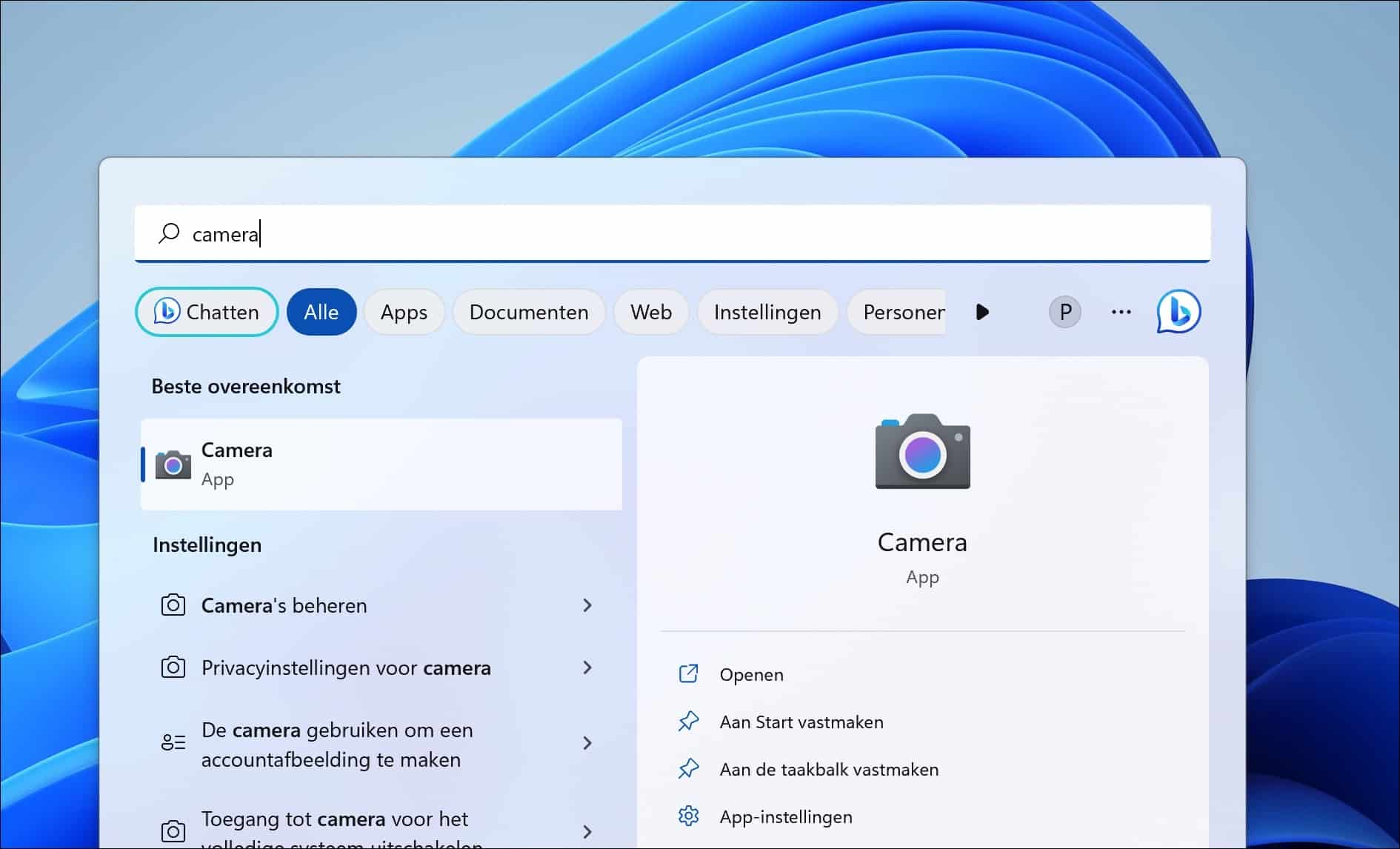This screenshot has width=1400, height=849.
Task: Click inside the search input field
Action: [x=519, y=233]
